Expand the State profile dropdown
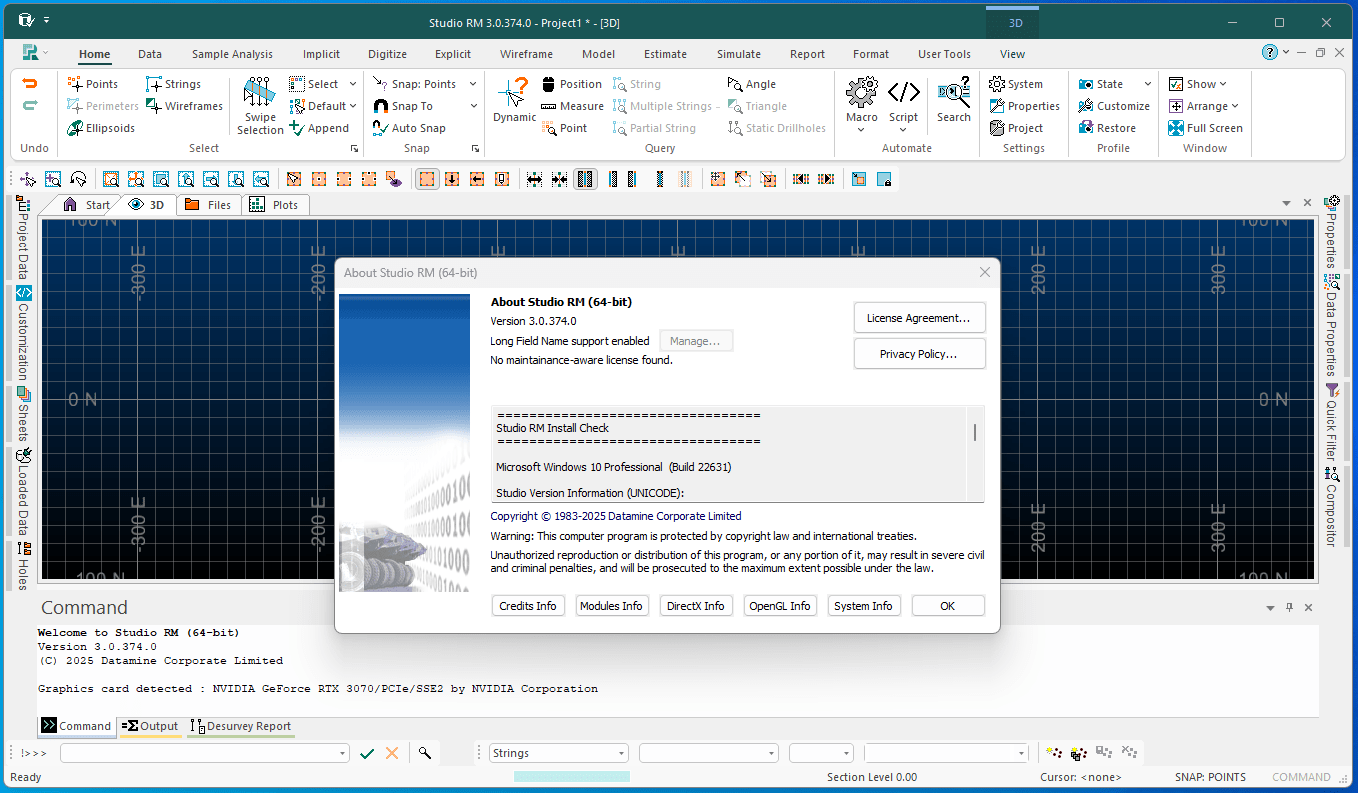Image resolution: width=1358 pixels, height=793 pixels. click(1147, 84)
